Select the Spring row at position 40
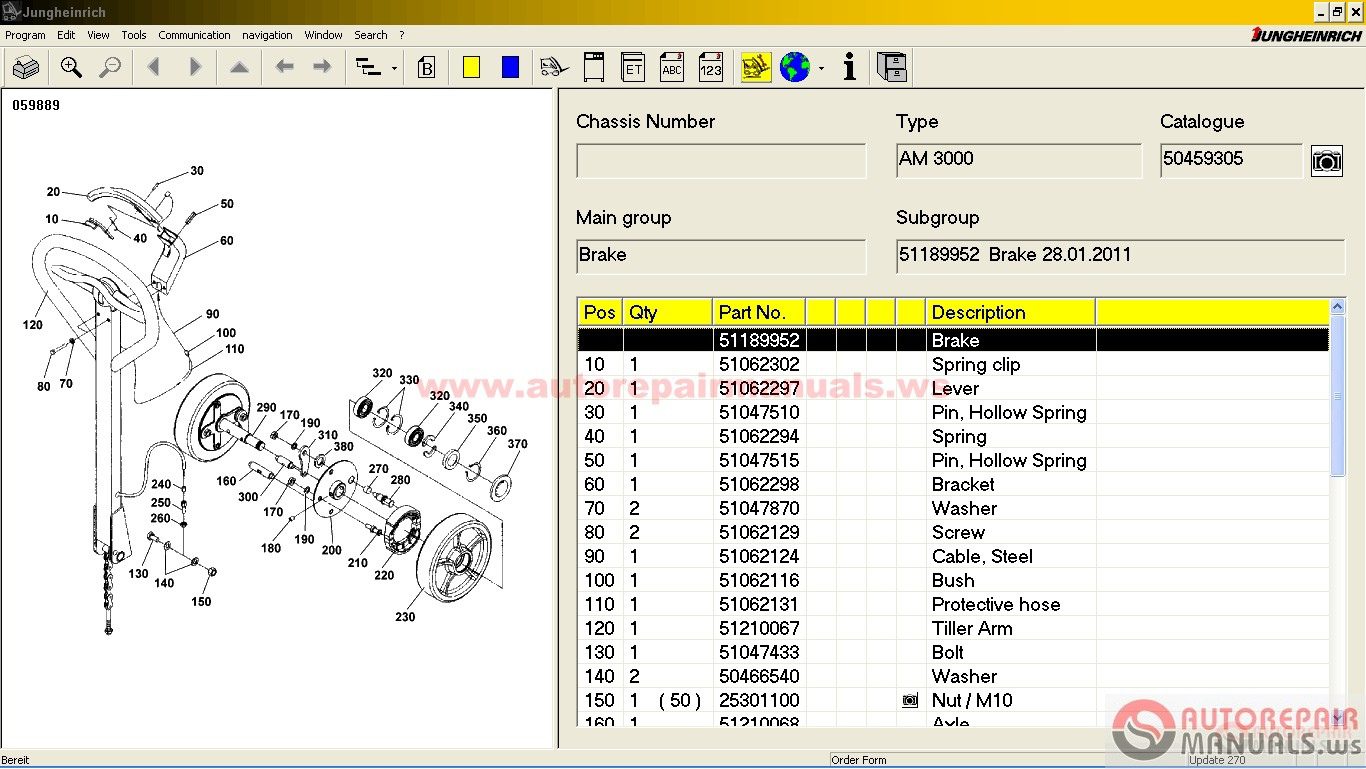 954,436
